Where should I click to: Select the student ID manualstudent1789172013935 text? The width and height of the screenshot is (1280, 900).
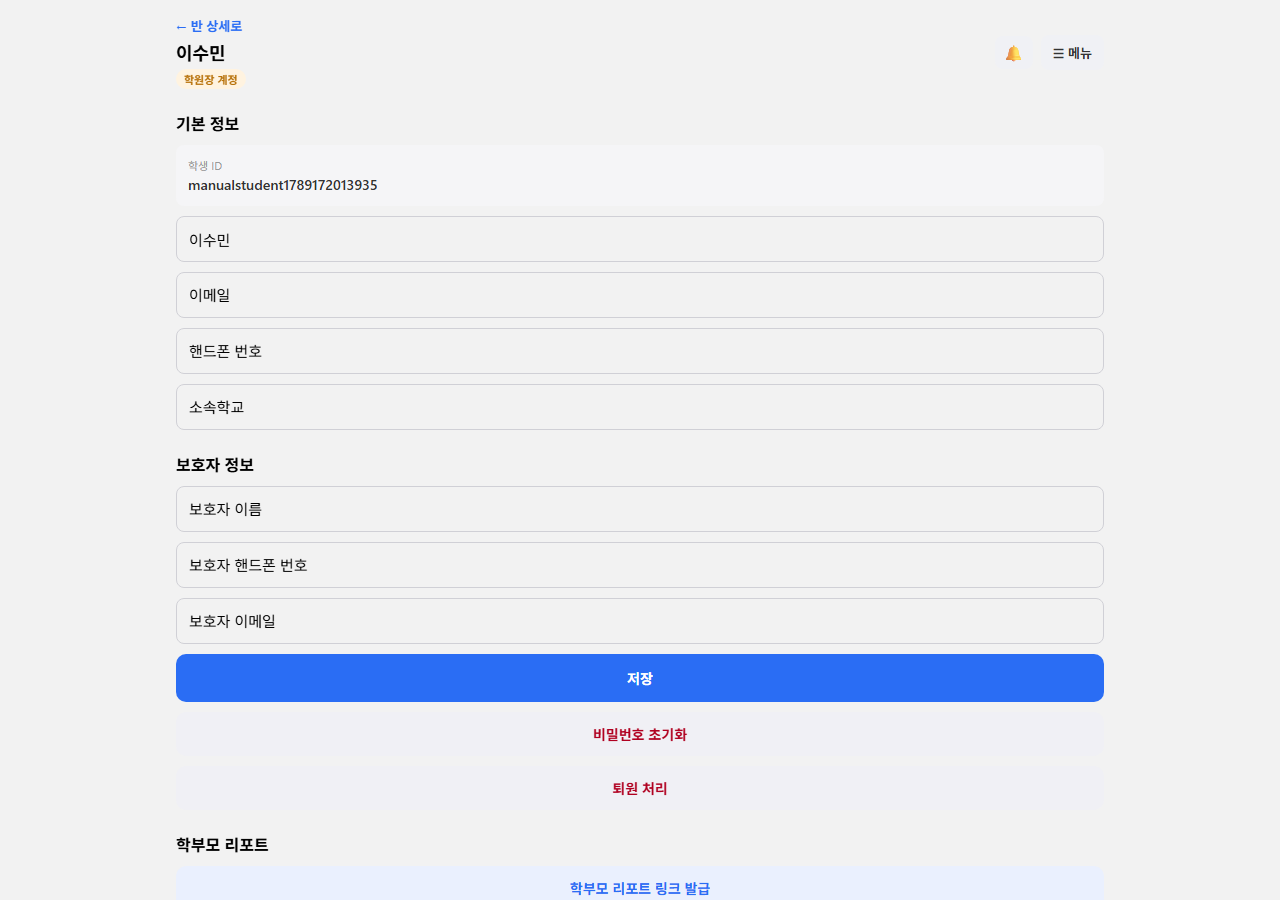pyautogui.click(x=283, y=185)
